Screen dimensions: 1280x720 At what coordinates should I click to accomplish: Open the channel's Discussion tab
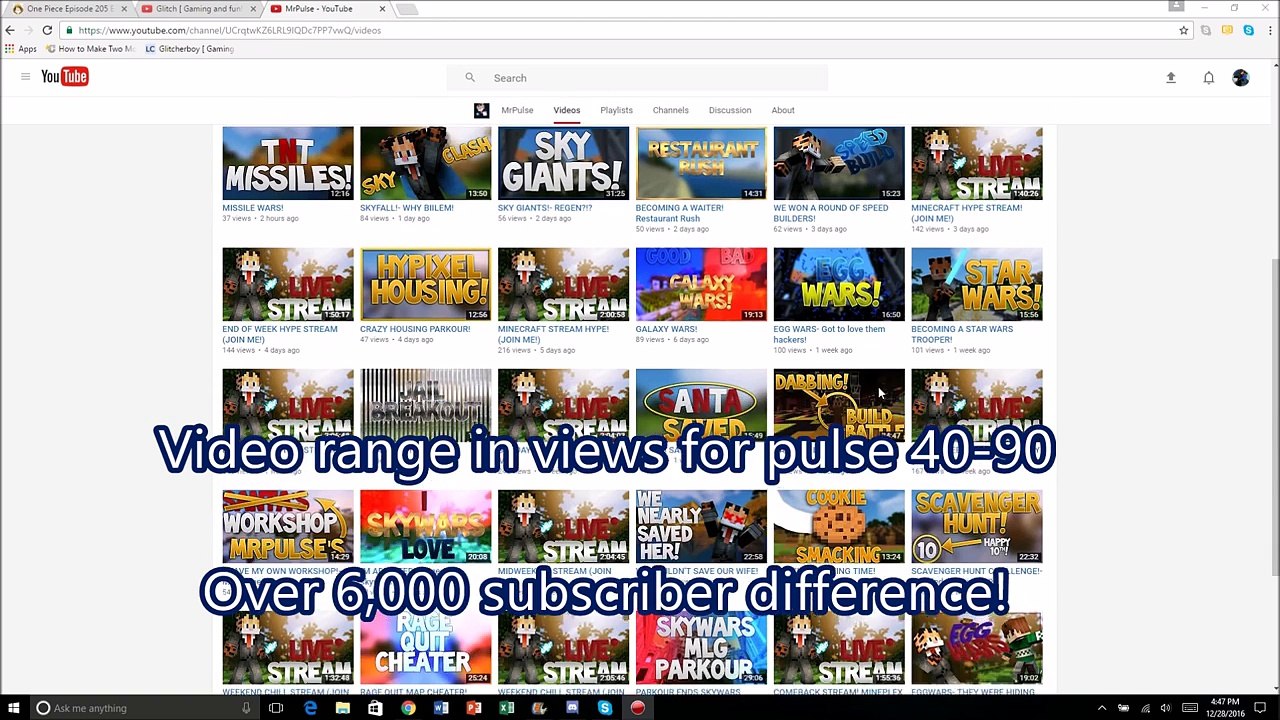click(x=730, y=110)
